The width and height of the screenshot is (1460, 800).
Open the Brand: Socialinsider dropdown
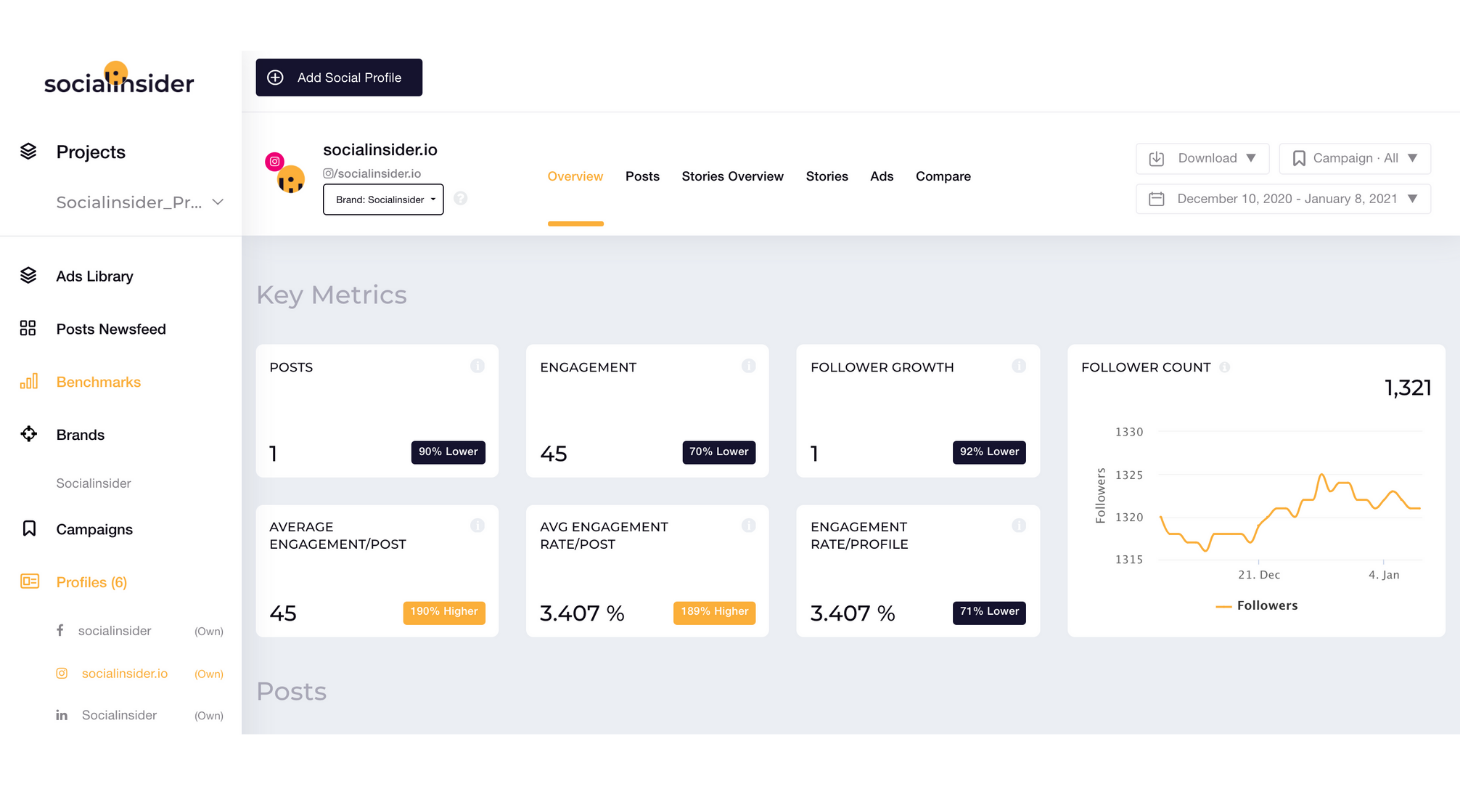[x=383, y=199]
